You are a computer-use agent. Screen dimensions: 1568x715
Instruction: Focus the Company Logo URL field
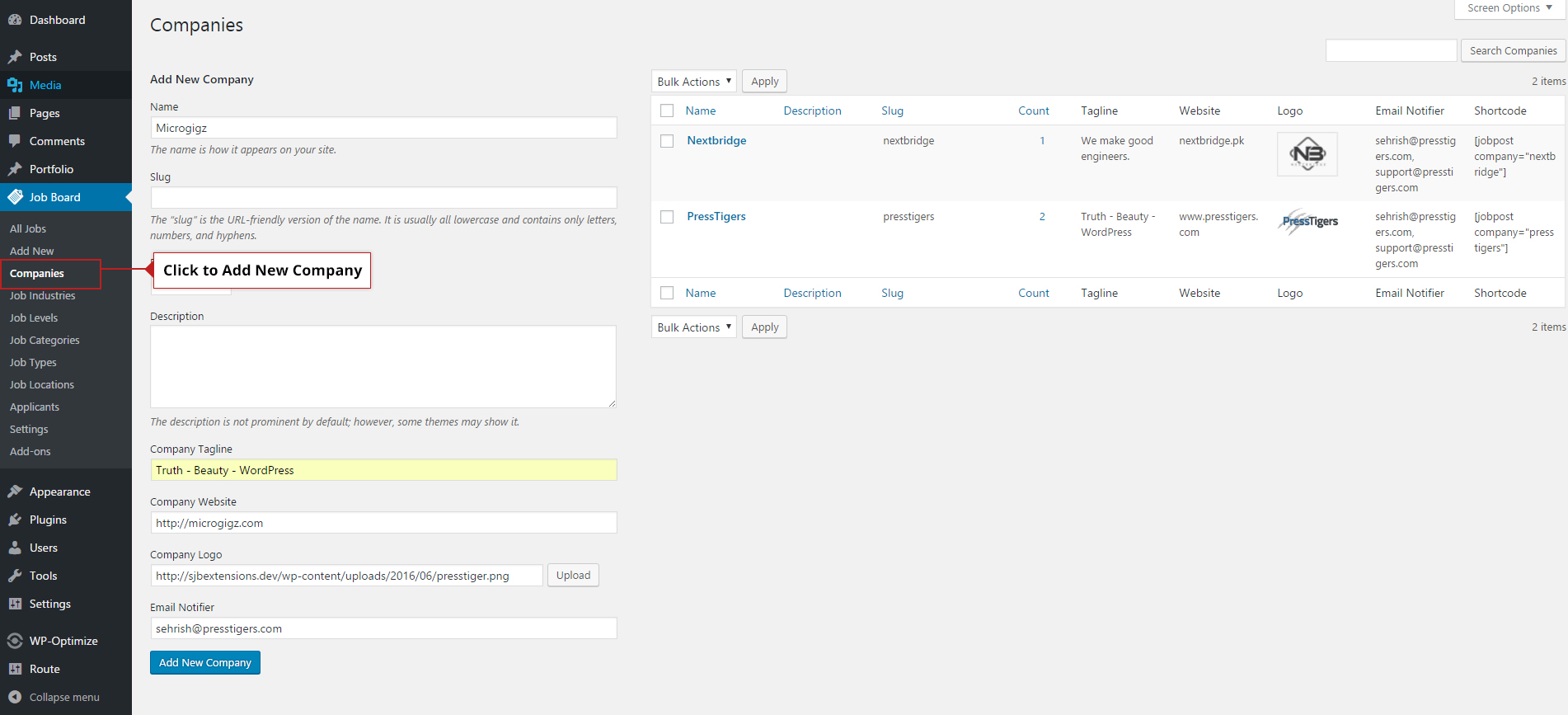tap(346, 576)
